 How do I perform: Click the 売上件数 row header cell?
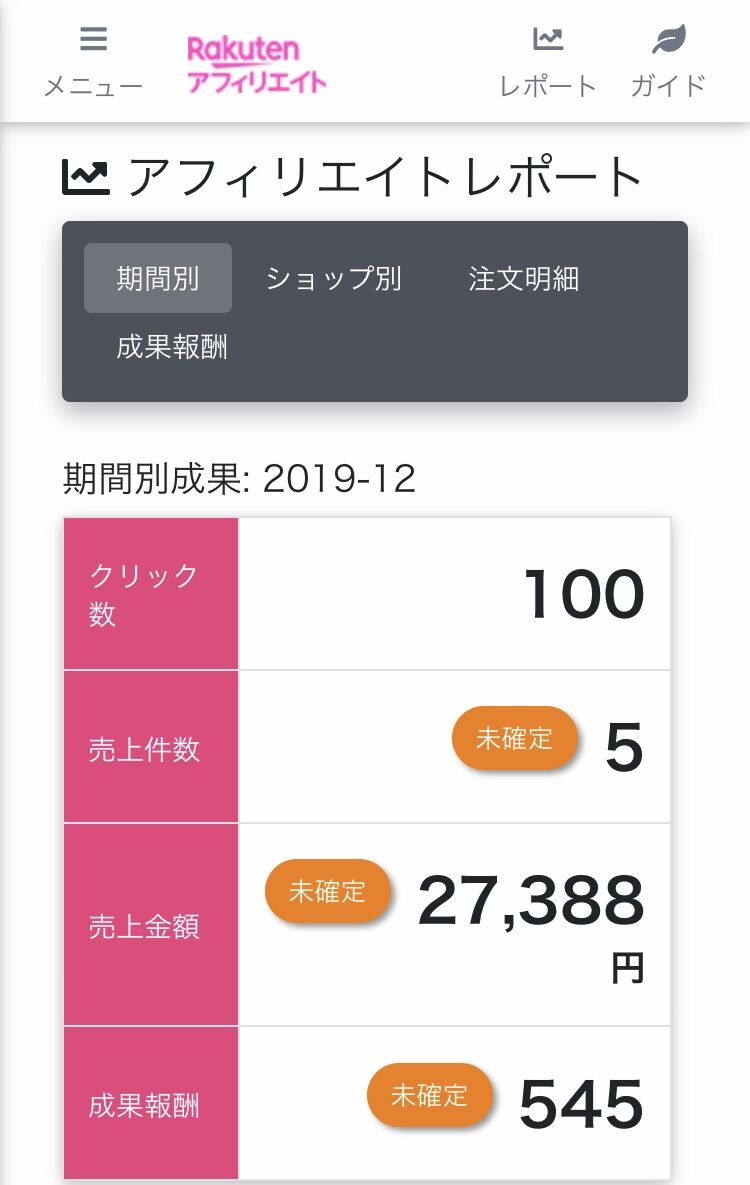tap(151, 748)
